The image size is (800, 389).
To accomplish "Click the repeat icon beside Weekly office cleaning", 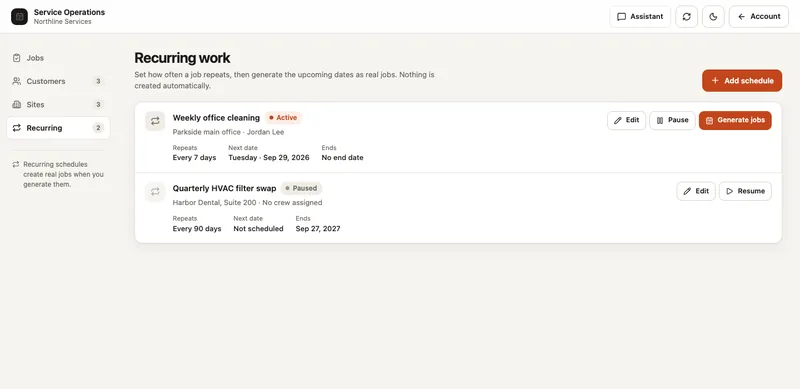I will [155, 121].
